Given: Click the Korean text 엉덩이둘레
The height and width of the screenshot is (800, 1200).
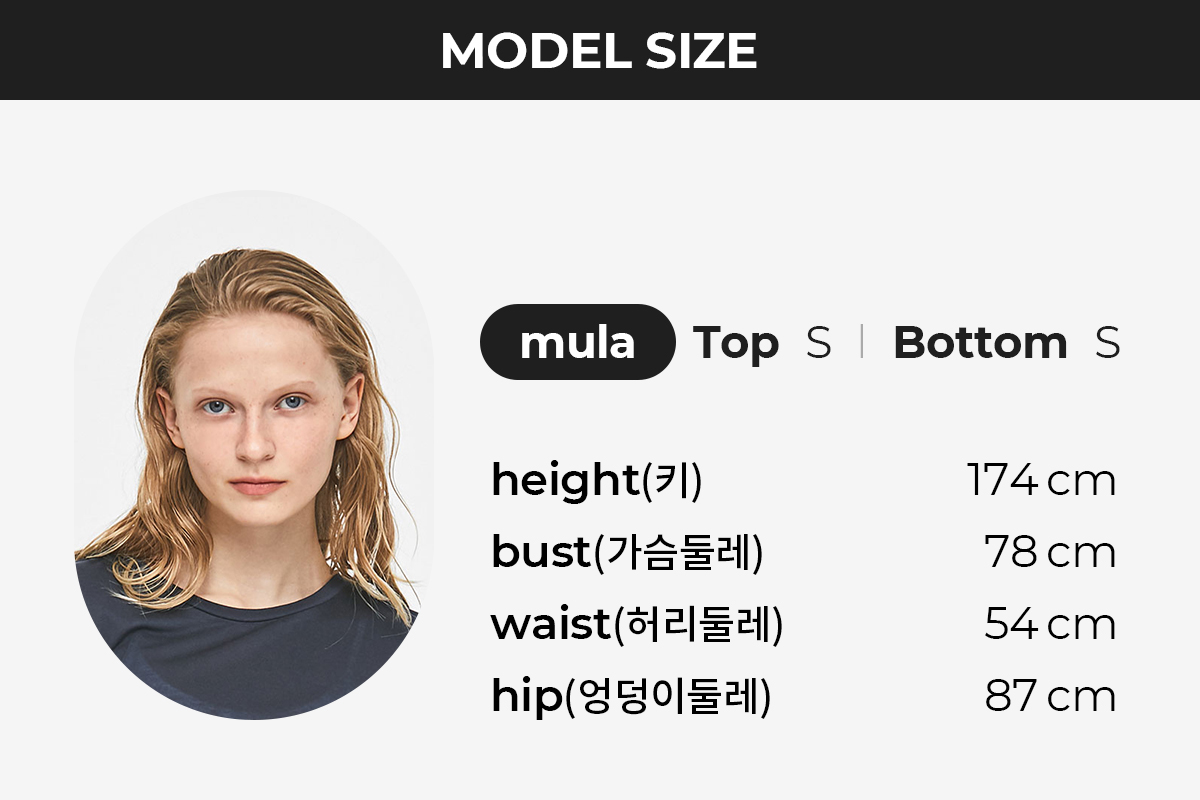Looking at the screenshot, I should 668,698.
